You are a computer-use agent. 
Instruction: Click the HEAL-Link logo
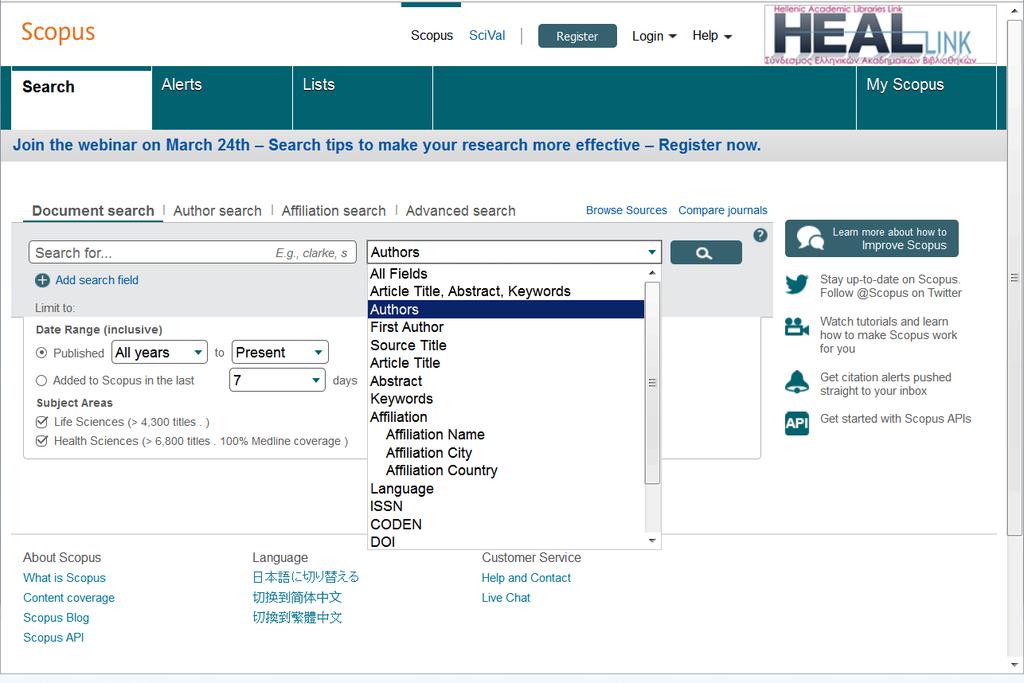click(880, 34)
